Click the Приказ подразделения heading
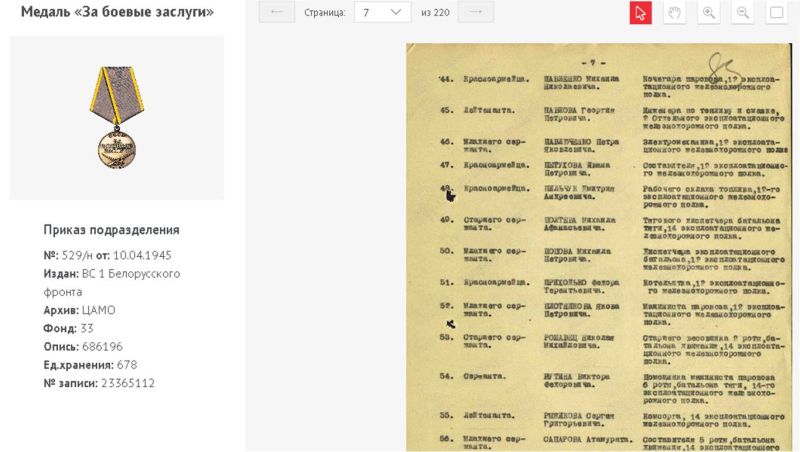The width and height of the screenshot is (800, 452). 111,230
